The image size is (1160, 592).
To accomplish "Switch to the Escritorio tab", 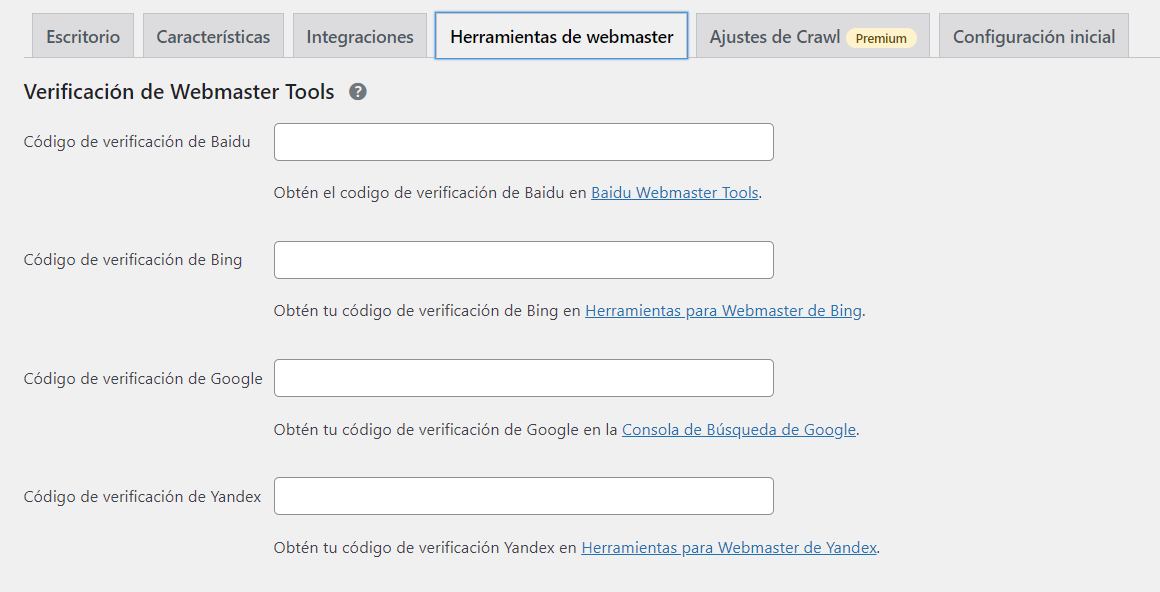I will click(x=82, y=34).
